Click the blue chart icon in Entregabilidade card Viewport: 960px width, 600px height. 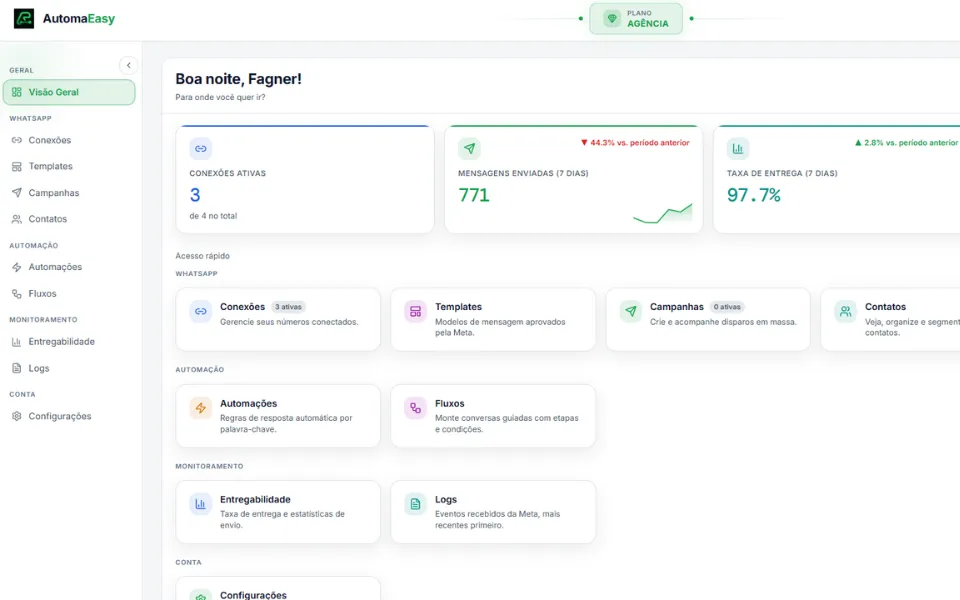[200, 504]
